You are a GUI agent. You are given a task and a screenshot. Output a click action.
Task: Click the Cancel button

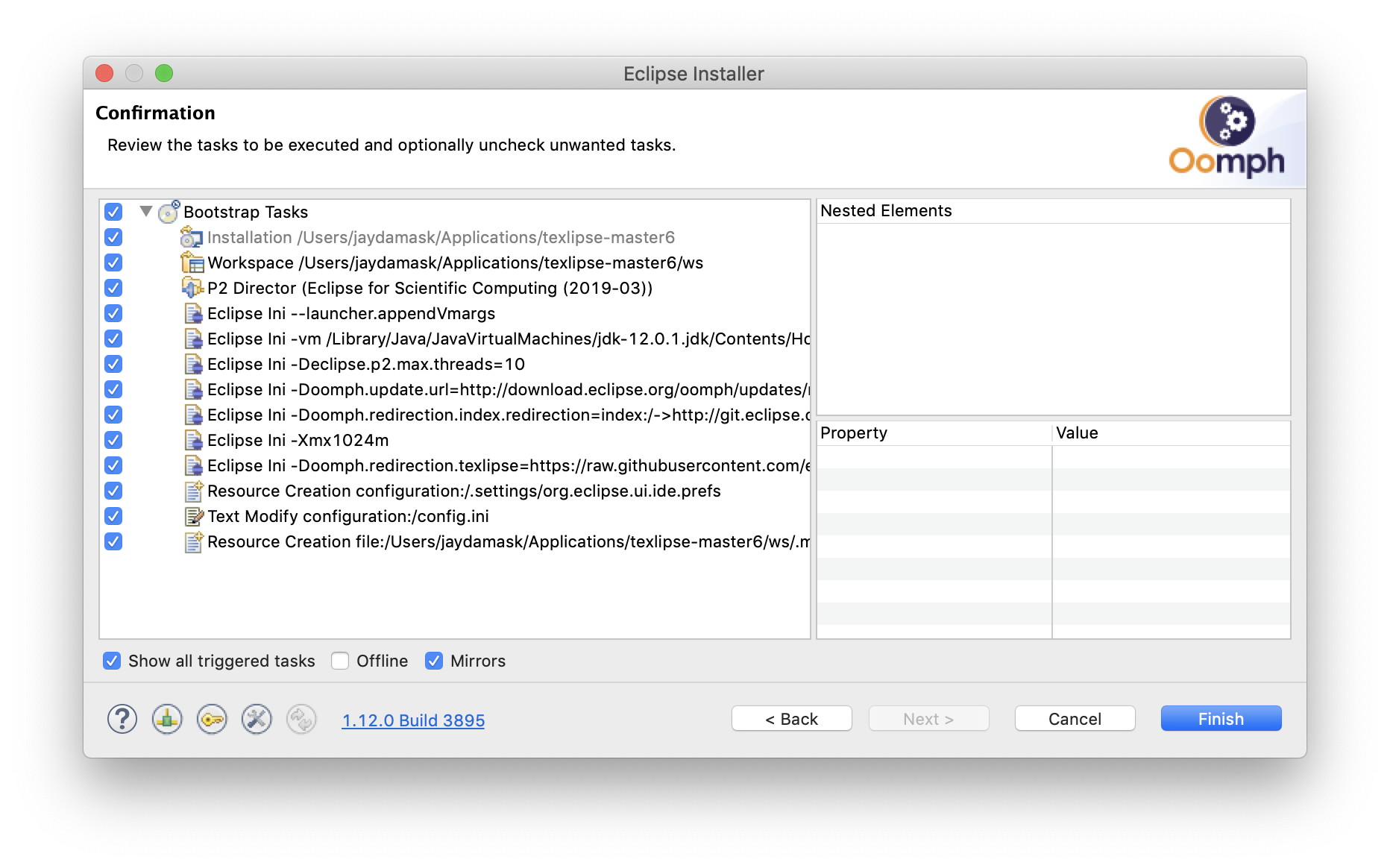(1075, 719)
